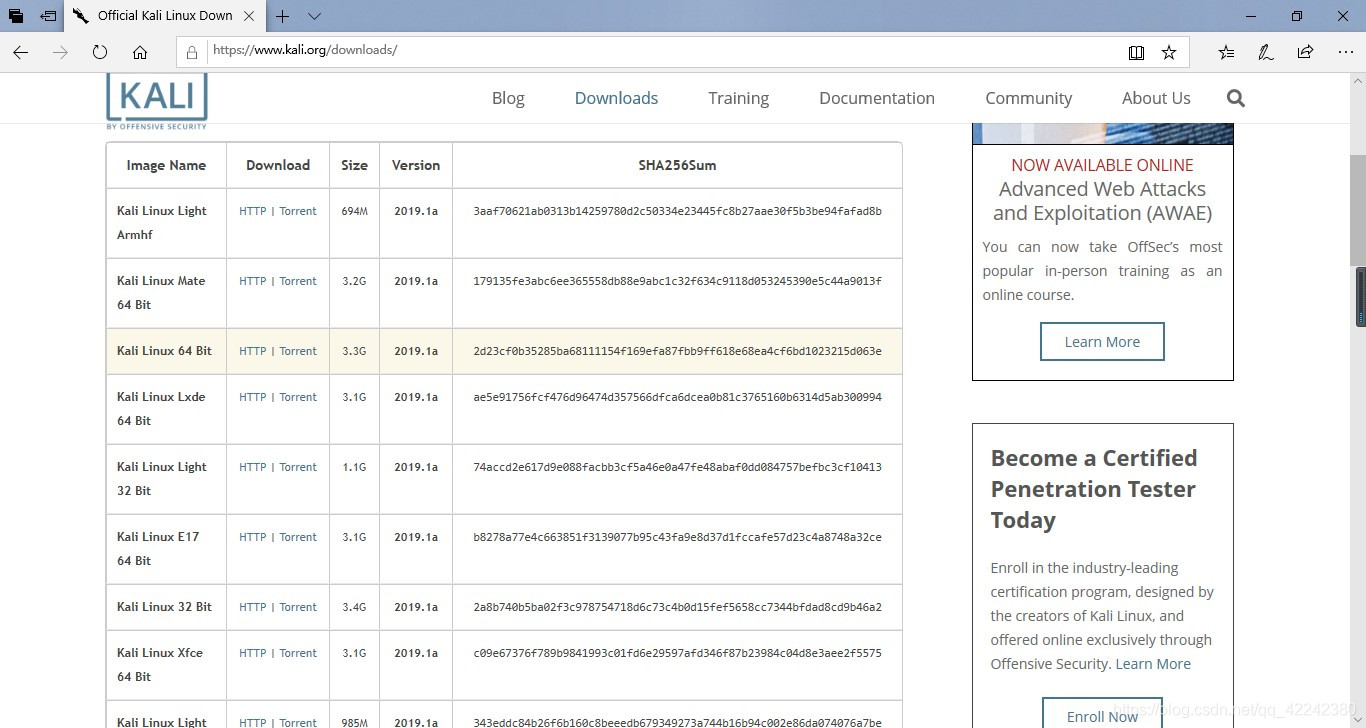
Task: Close the Kali Linux Downloads tab
Action: 250,16
